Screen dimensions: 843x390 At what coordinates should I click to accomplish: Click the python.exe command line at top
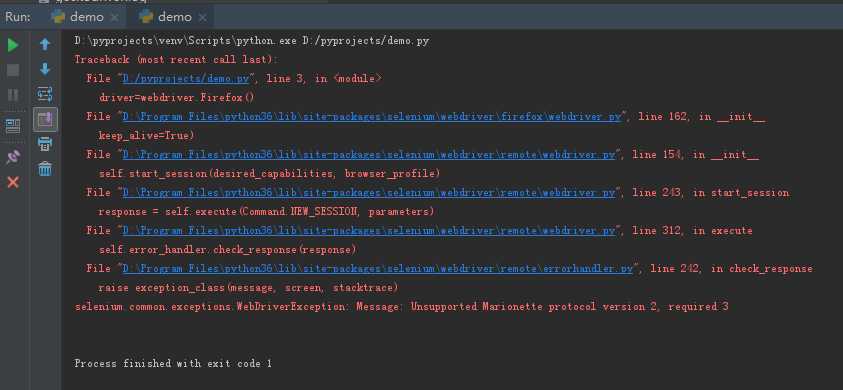pyautogui.click(x=252, y=41)
